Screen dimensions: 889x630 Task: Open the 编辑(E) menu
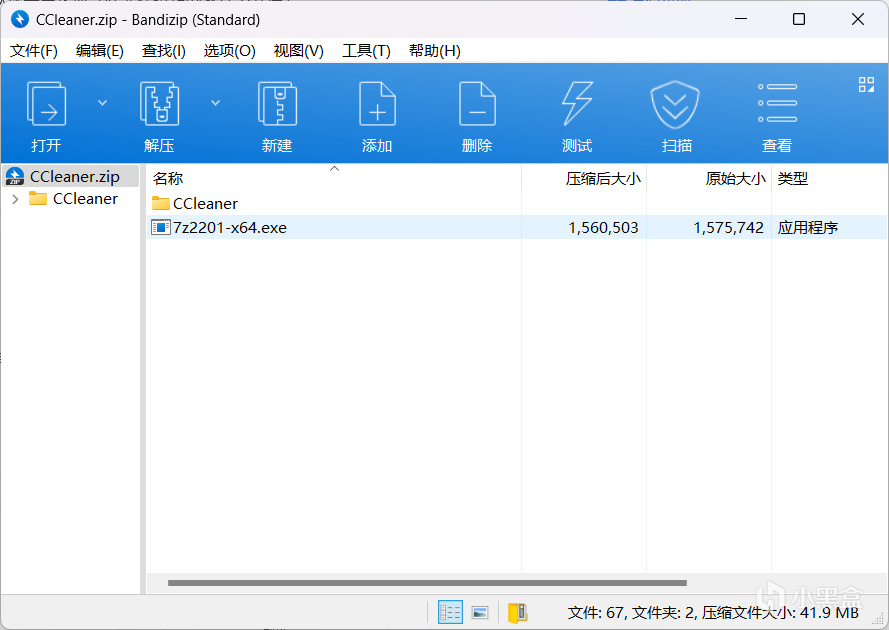[x=100, y=51]
